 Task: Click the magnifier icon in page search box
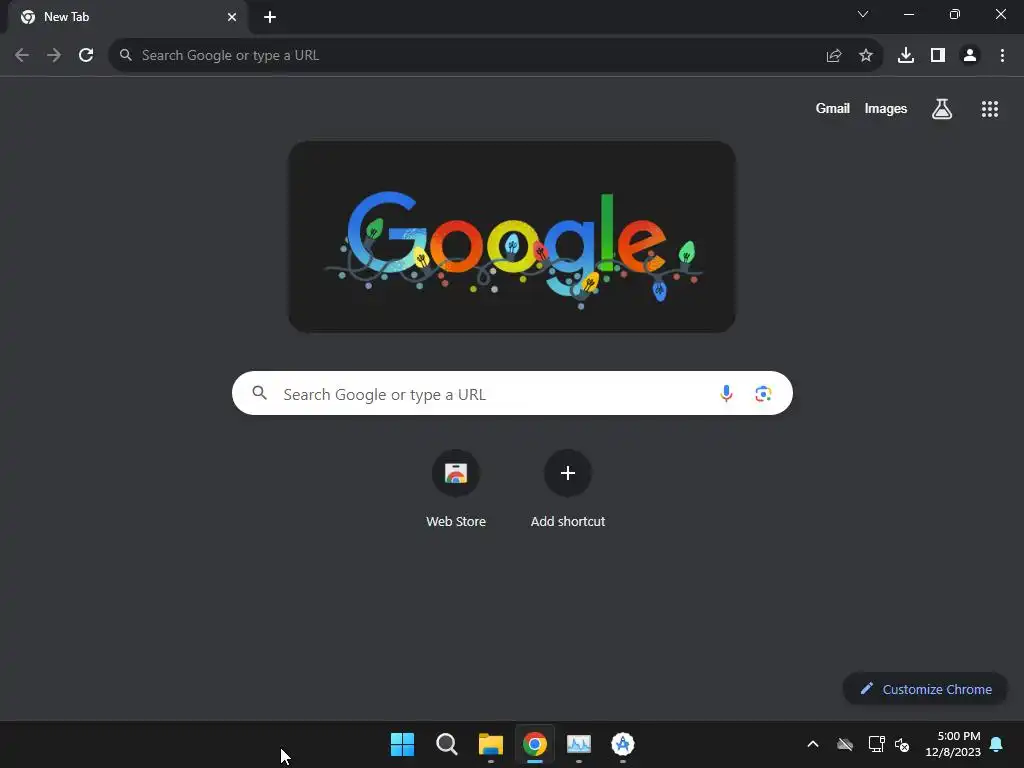pos(260,393)
